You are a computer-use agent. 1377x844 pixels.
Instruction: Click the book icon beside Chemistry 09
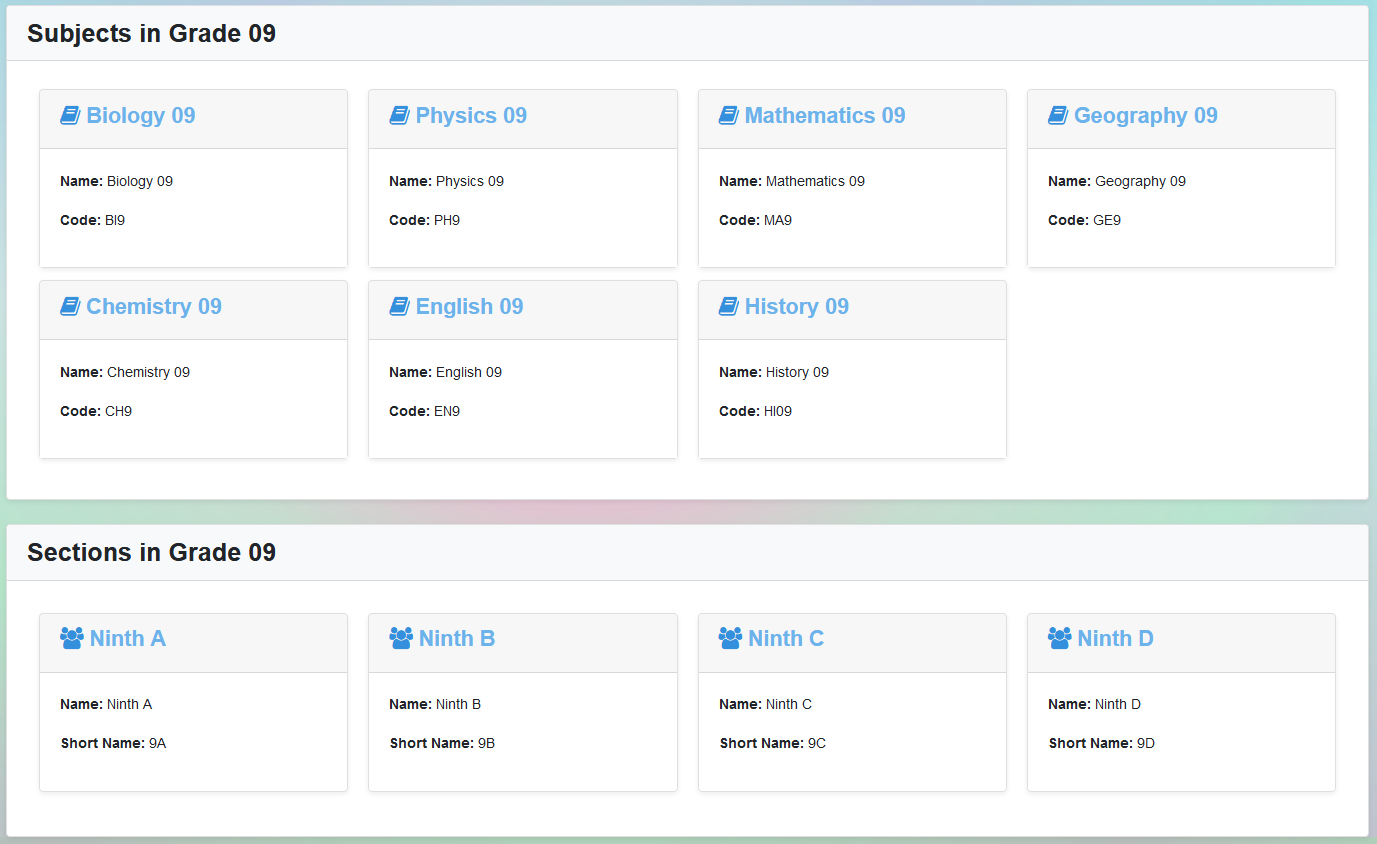click(70, 307)
